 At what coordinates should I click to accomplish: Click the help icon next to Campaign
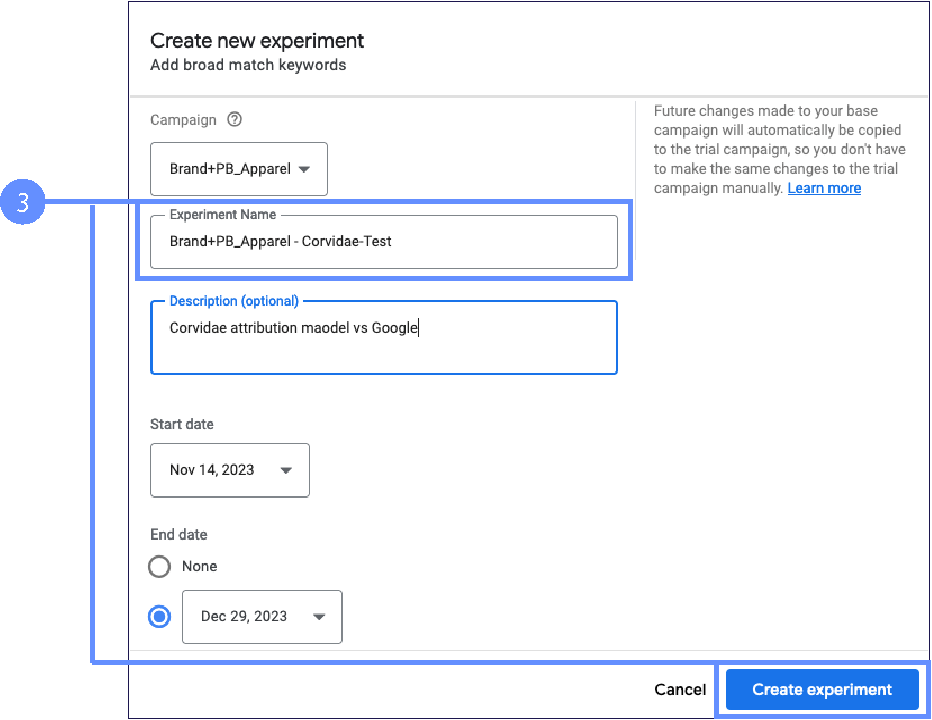(x=235, y=120)
